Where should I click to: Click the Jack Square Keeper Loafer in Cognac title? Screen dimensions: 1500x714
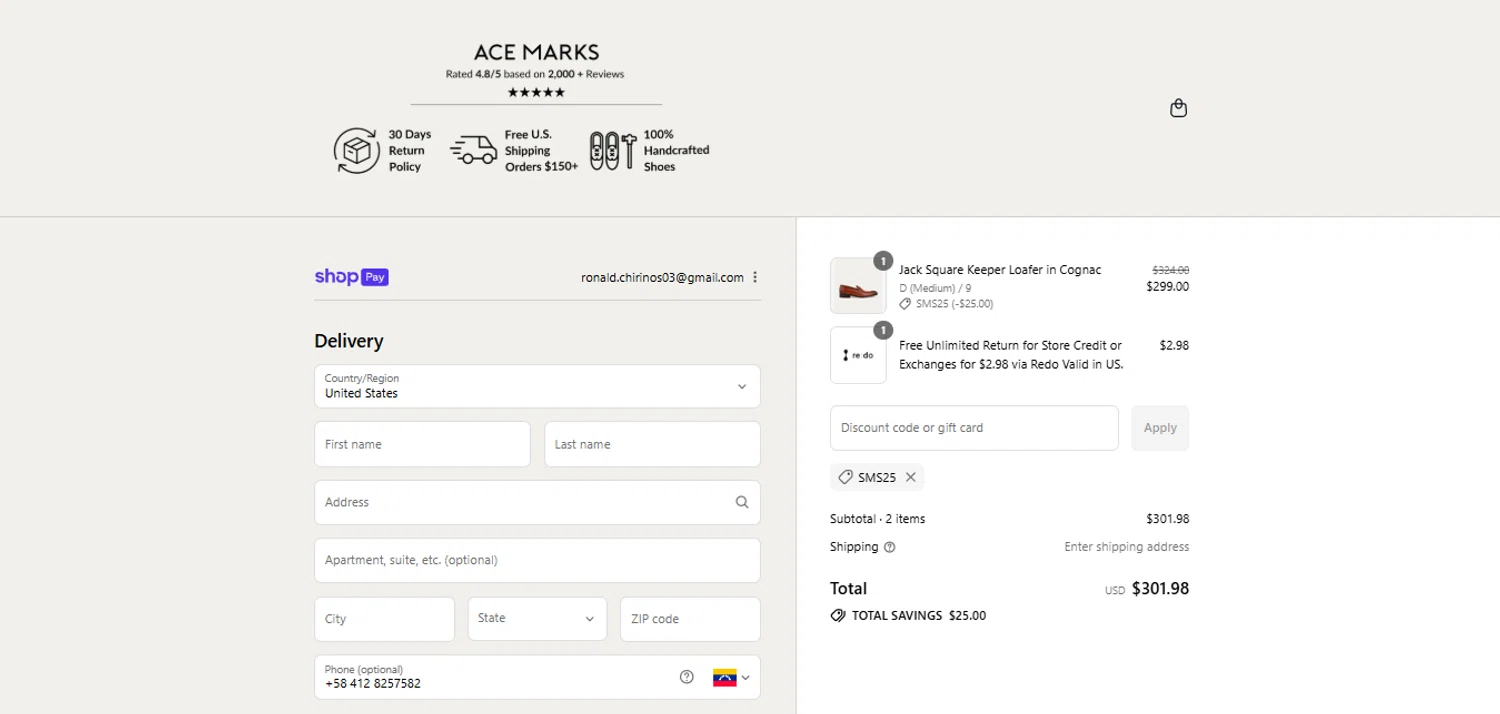point(1000,270)
